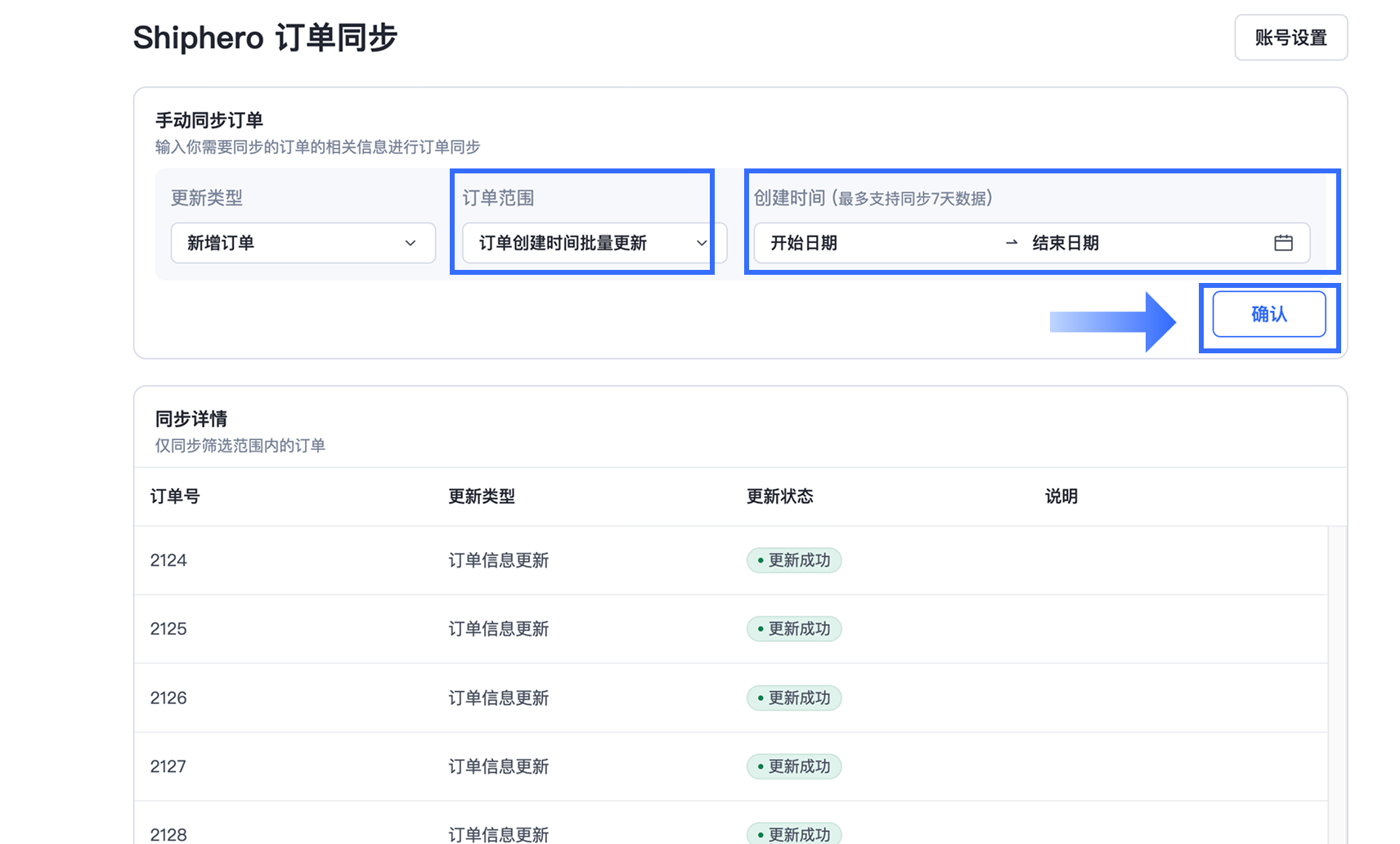The height and width of the screenshot is (844, 1400).
Task: Click the Shiphero 订单同步 page title
Action: pos(265,38)
